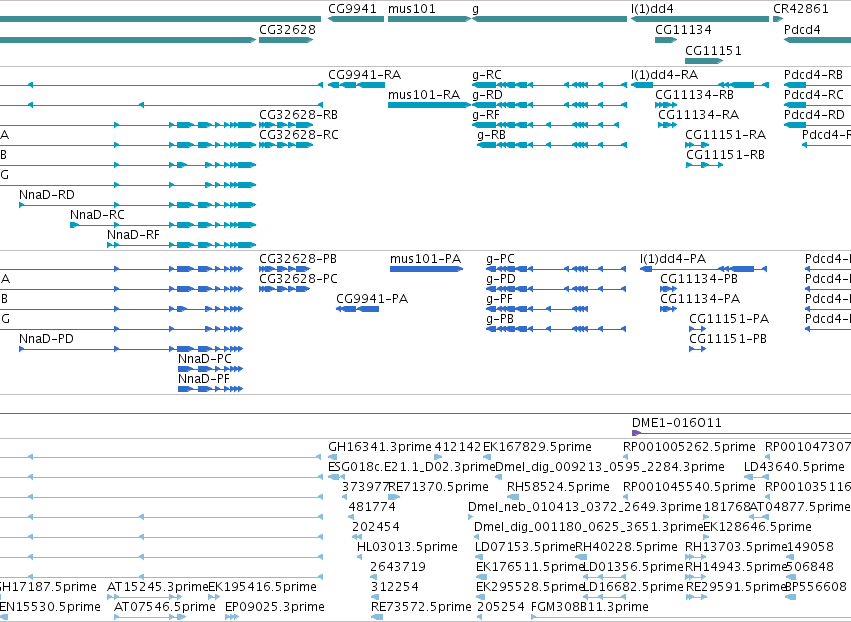The image size is (851, 622).
Task: Select protein CG32628-PC
Action: coord(298,279)
